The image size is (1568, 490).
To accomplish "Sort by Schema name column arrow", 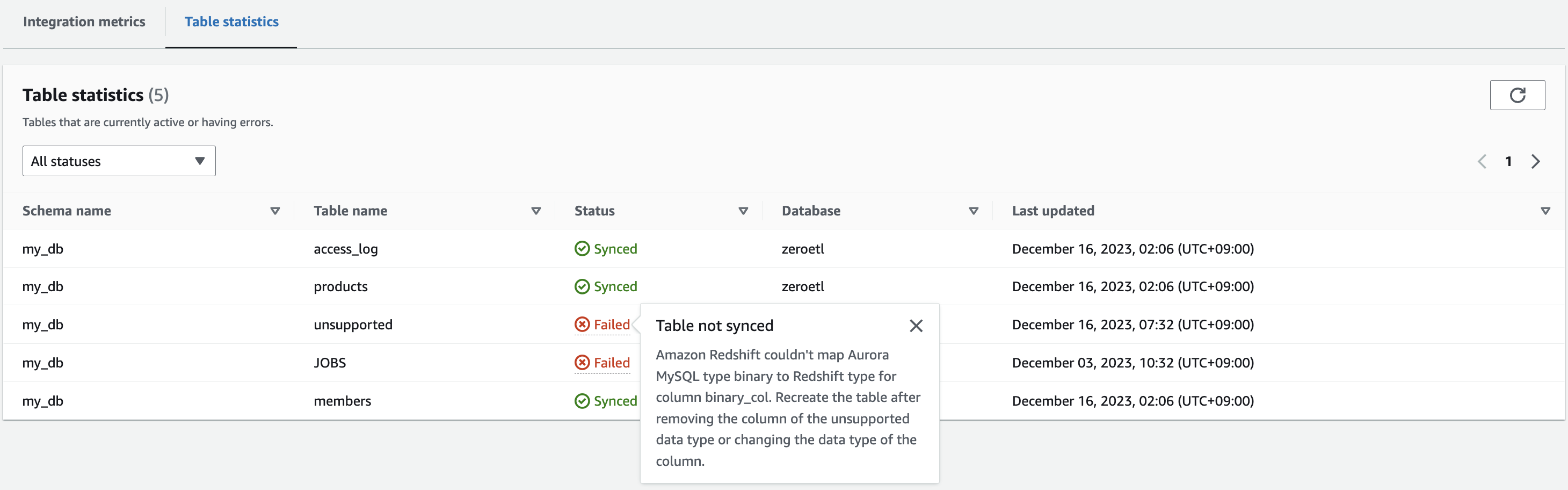I will coord(275,211).
